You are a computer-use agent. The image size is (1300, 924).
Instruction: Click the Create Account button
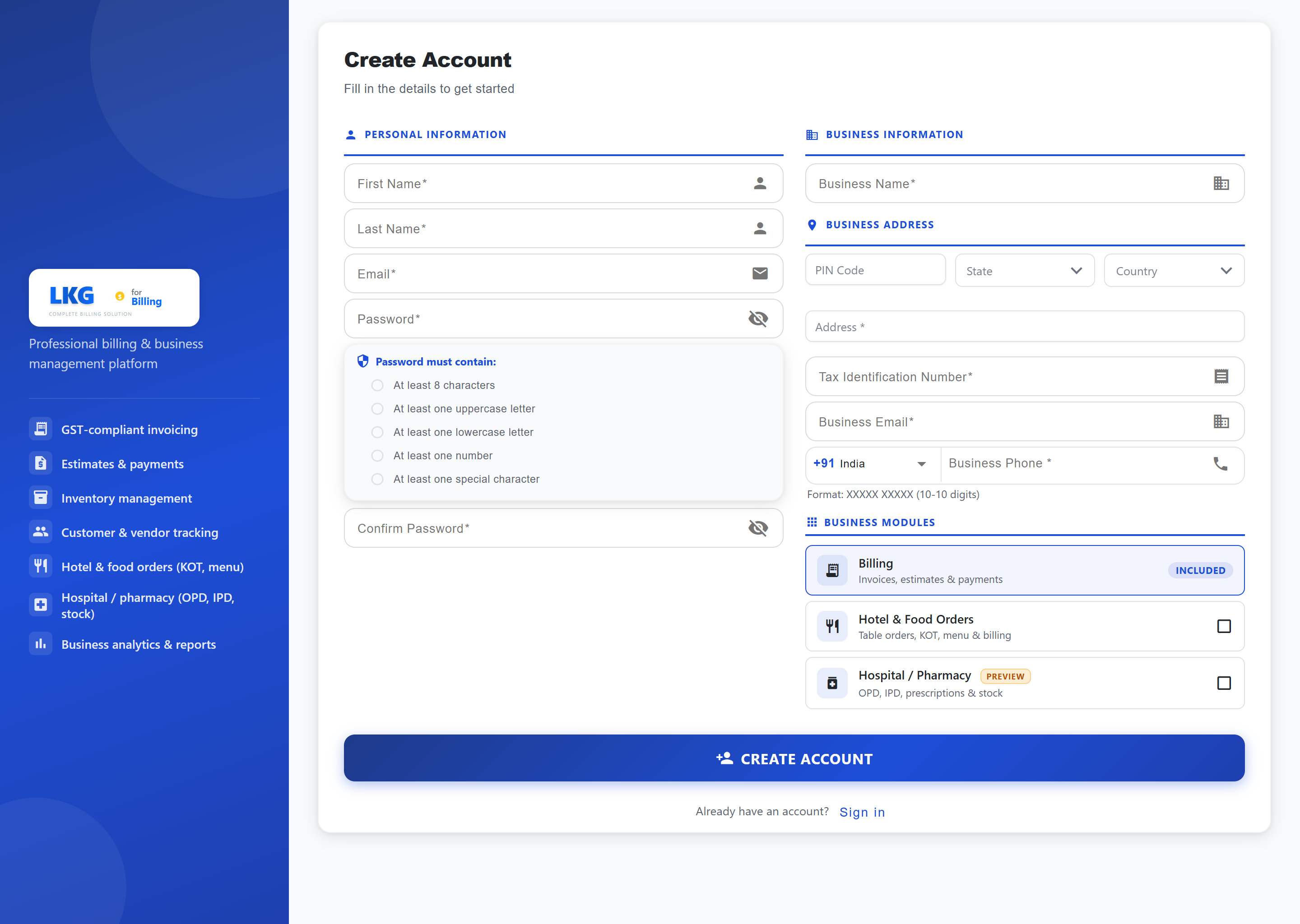(x=794, y=758)
